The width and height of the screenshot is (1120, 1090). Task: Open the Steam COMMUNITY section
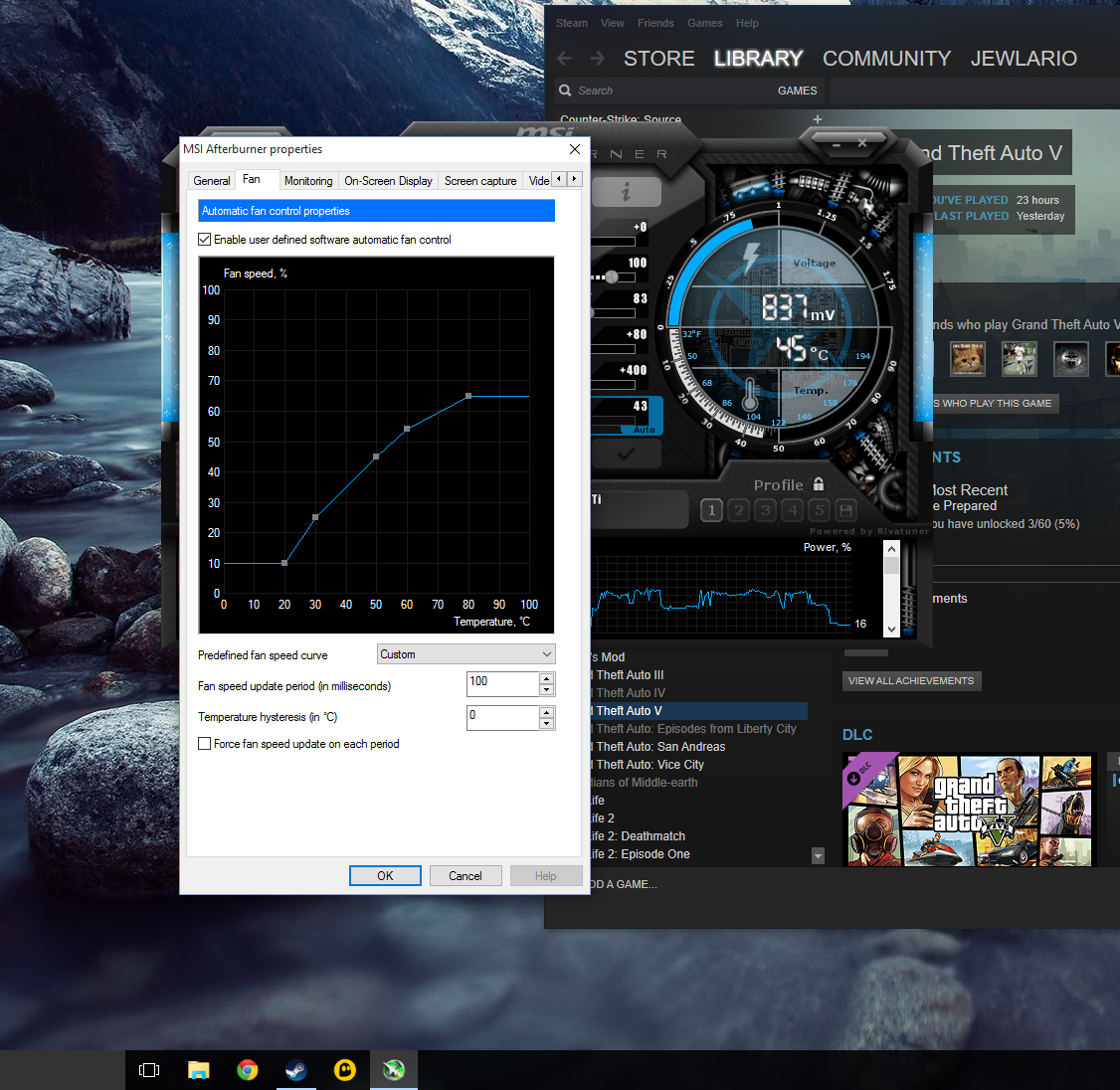point(886,59)
